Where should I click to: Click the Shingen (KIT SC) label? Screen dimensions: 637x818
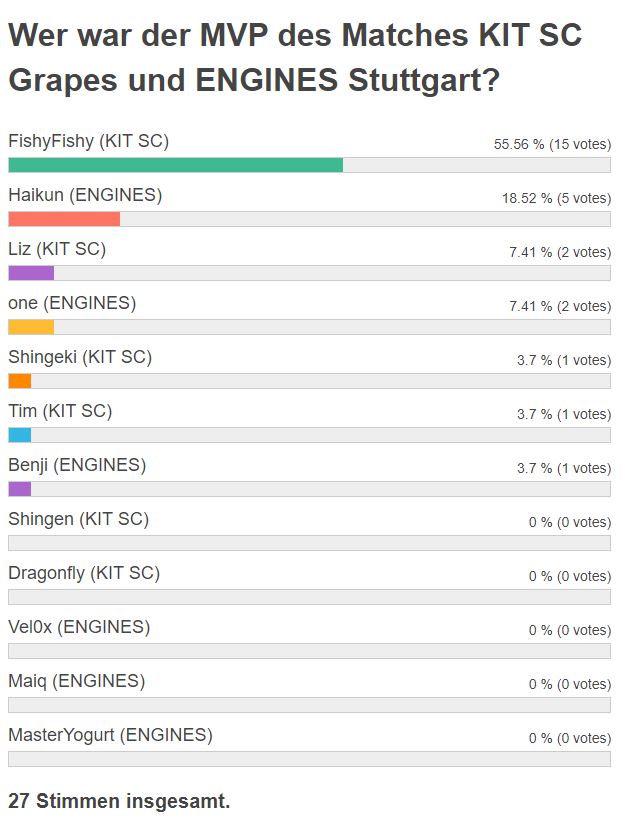(x=79, y=519)
